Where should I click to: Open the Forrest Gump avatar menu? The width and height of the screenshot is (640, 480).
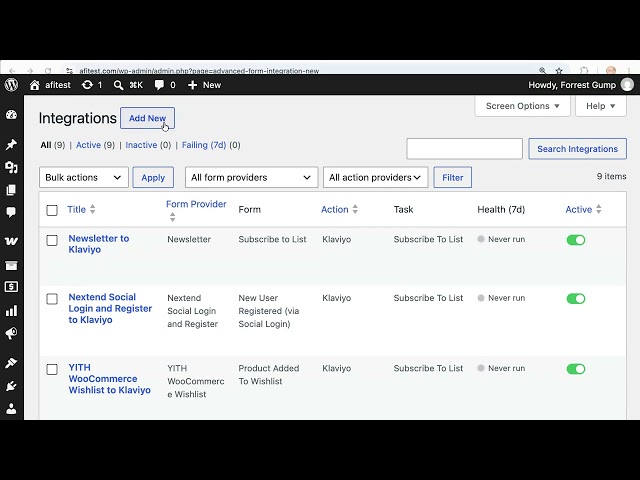pos(627,84)
